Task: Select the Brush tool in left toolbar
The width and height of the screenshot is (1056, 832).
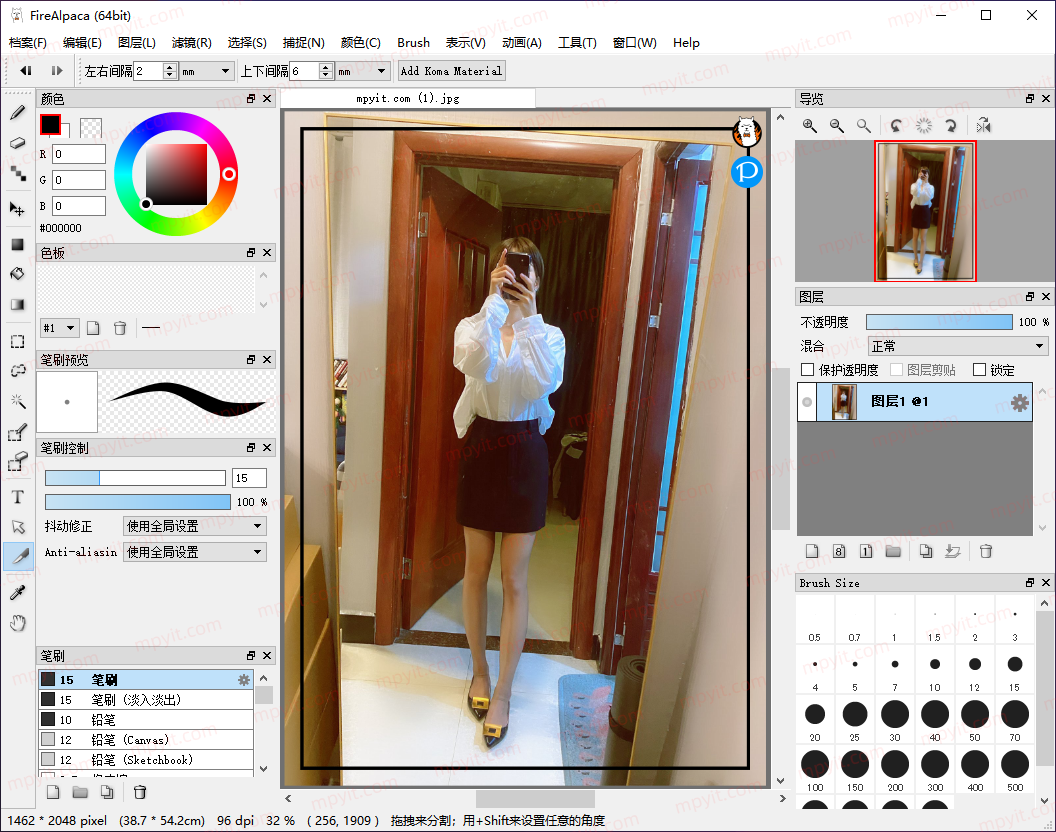Action: point(18,113)
